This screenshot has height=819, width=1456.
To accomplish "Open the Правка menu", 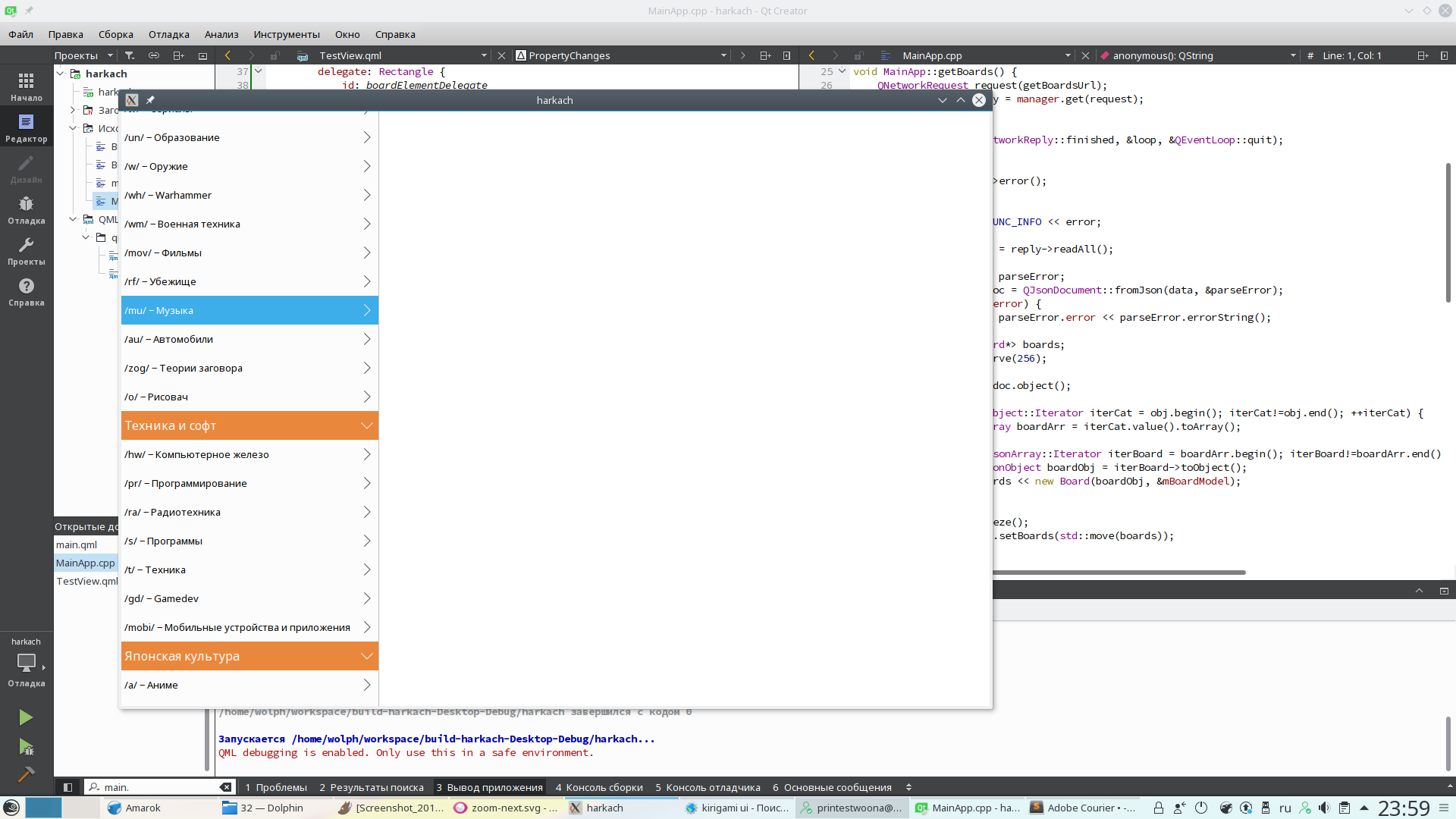I will (65, 34).
